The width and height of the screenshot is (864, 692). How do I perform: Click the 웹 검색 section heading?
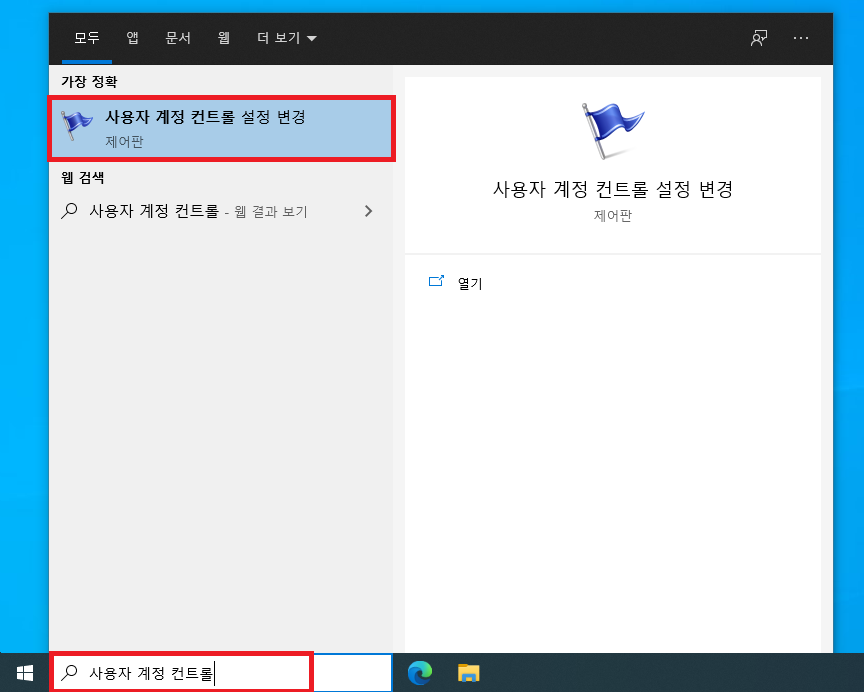point(83,177)
